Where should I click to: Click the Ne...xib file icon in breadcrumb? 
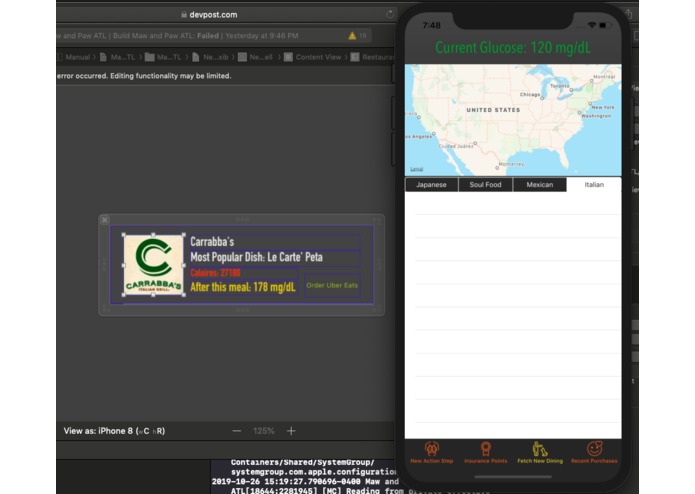point(196,57)
